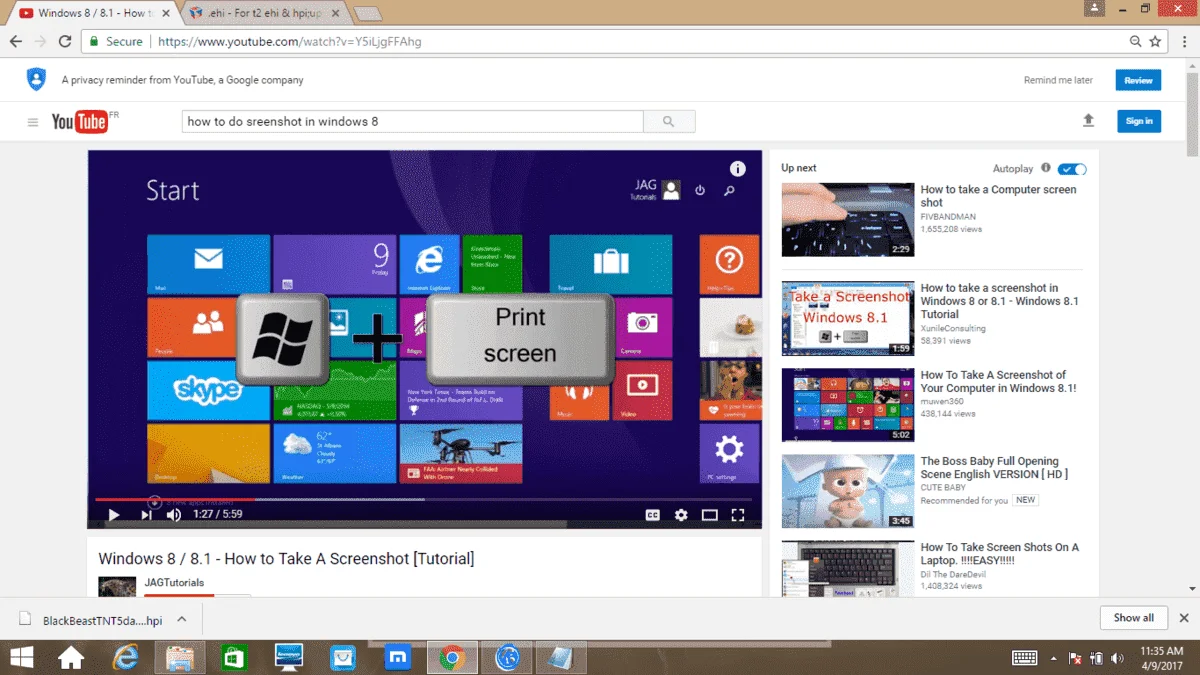Switch to the 'For t2 ehi & hpi' tab

[262, 13]
